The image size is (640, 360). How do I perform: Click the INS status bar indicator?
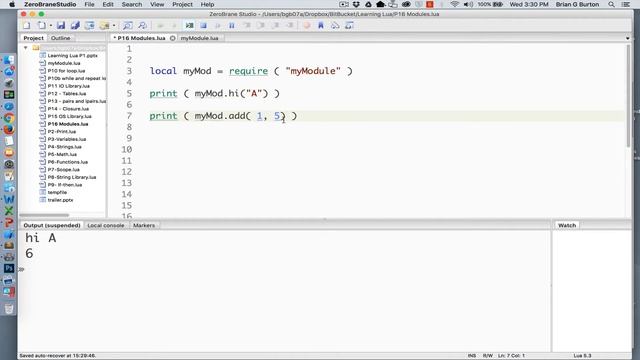(471, 356)
